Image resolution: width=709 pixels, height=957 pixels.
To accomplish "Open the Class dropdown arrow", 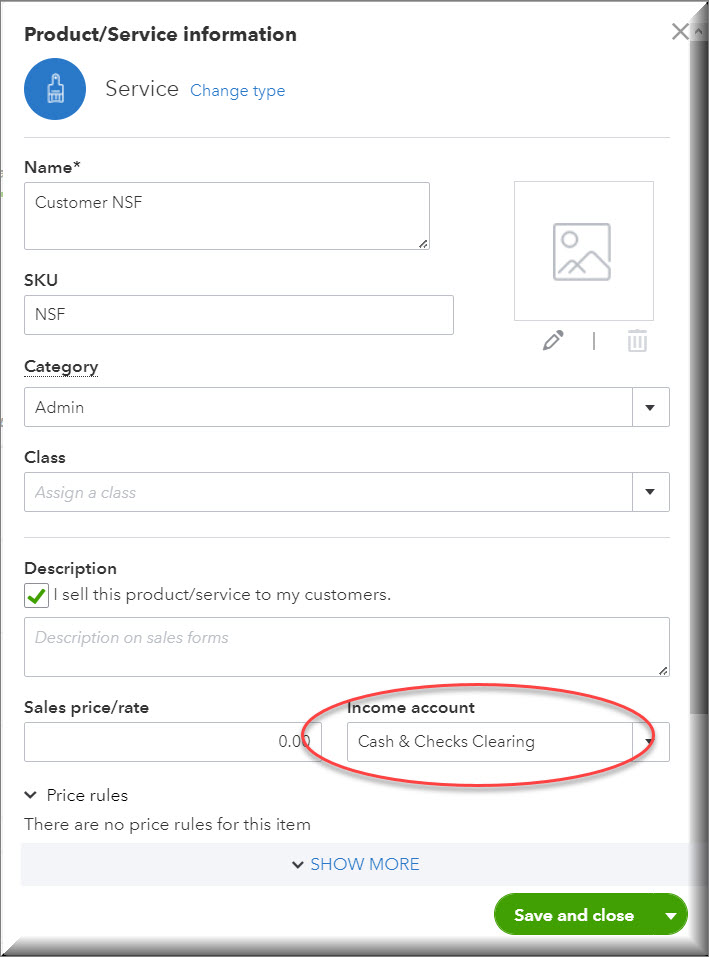I will (650, 492).
